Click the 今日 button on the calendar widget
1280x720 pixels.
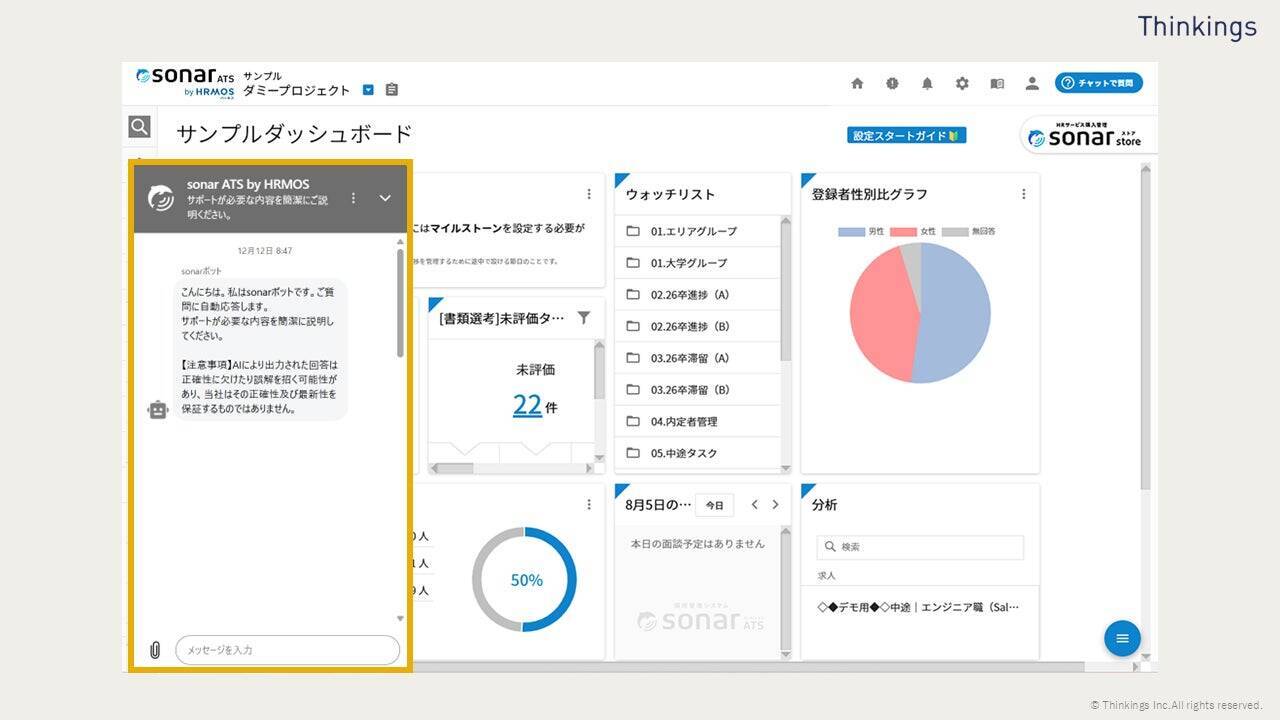(714, 505)
